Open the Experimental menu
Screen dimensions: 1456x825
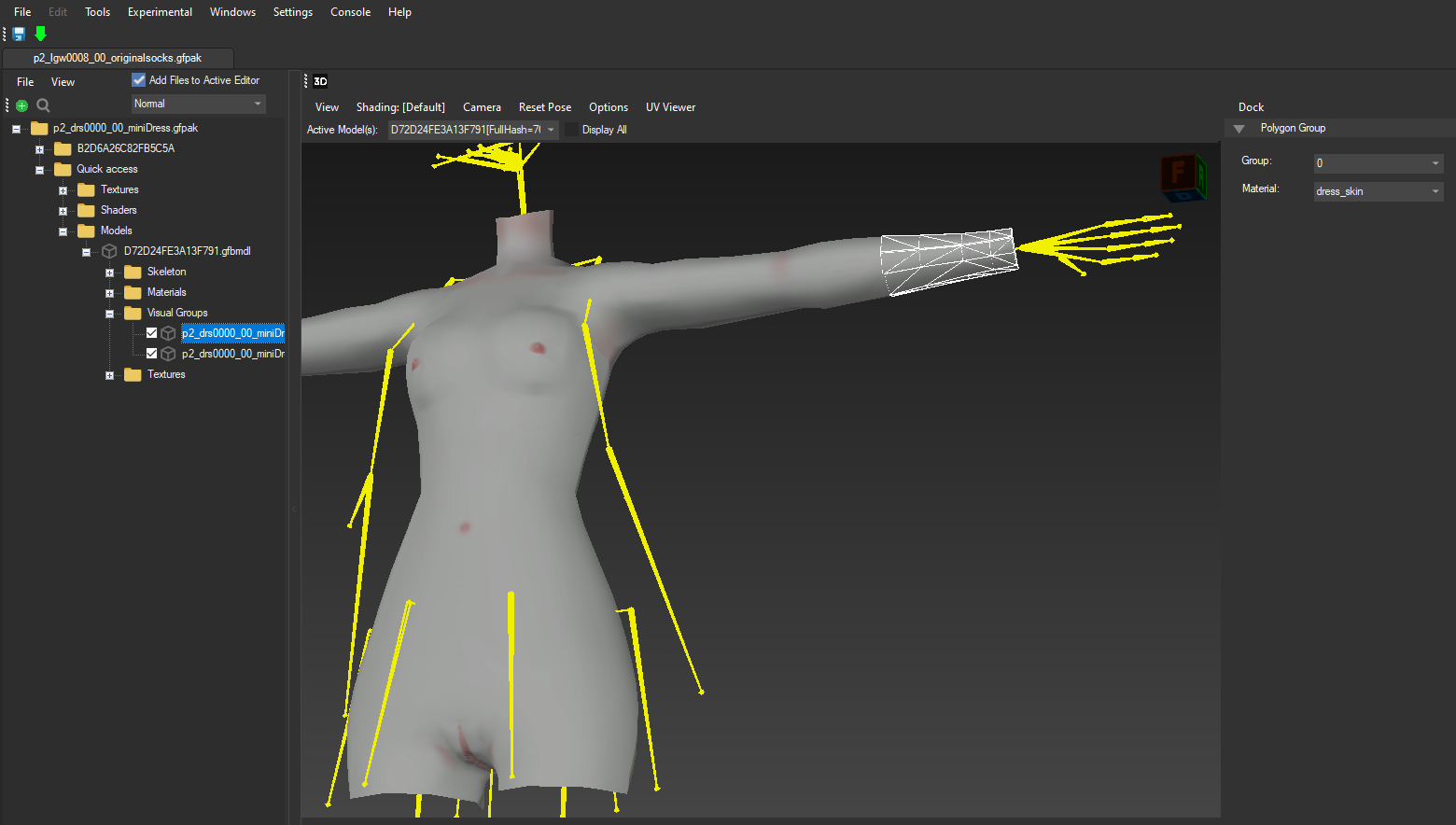click(160, 12)
